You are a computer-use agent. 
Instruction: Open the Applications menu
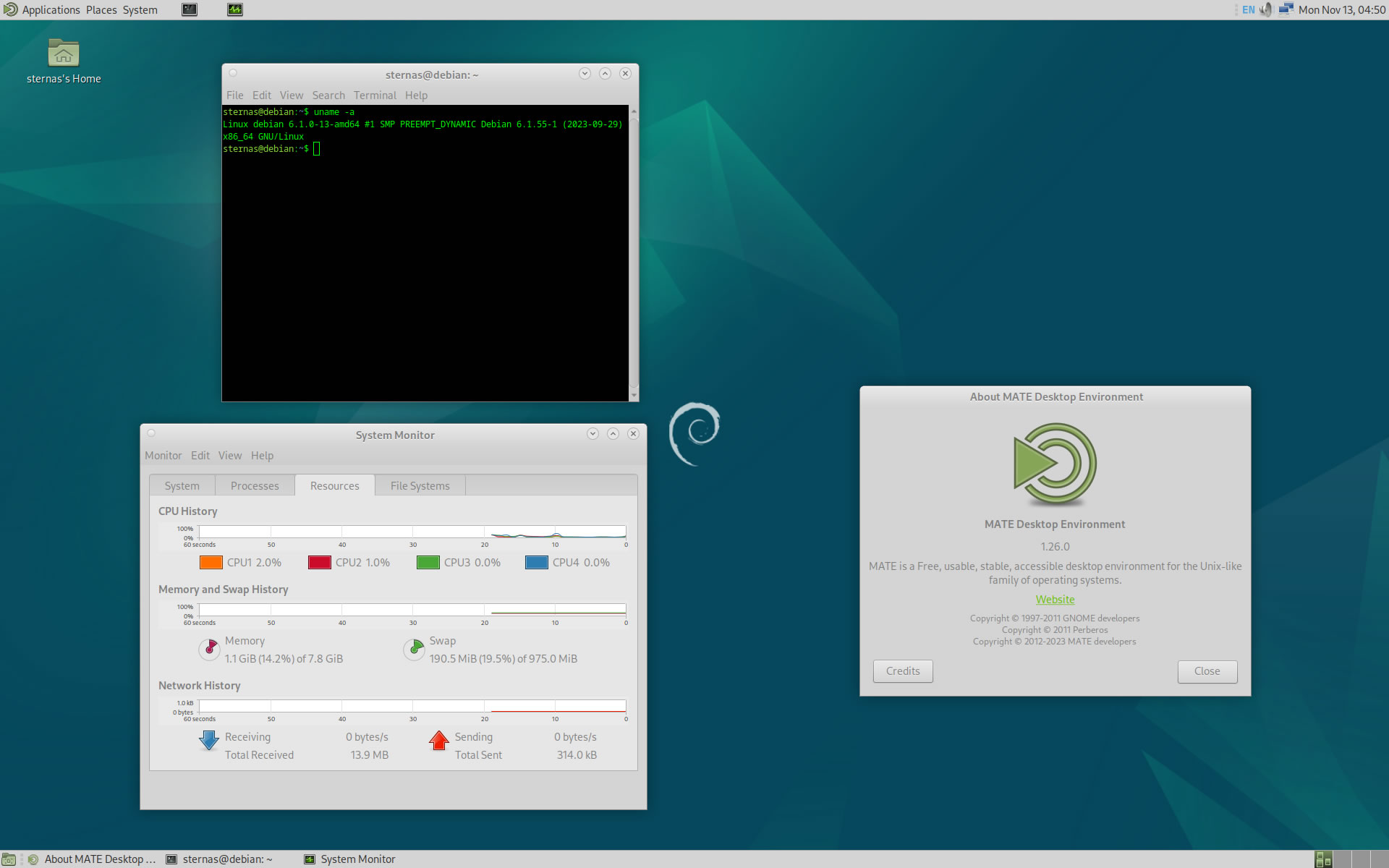51,10
